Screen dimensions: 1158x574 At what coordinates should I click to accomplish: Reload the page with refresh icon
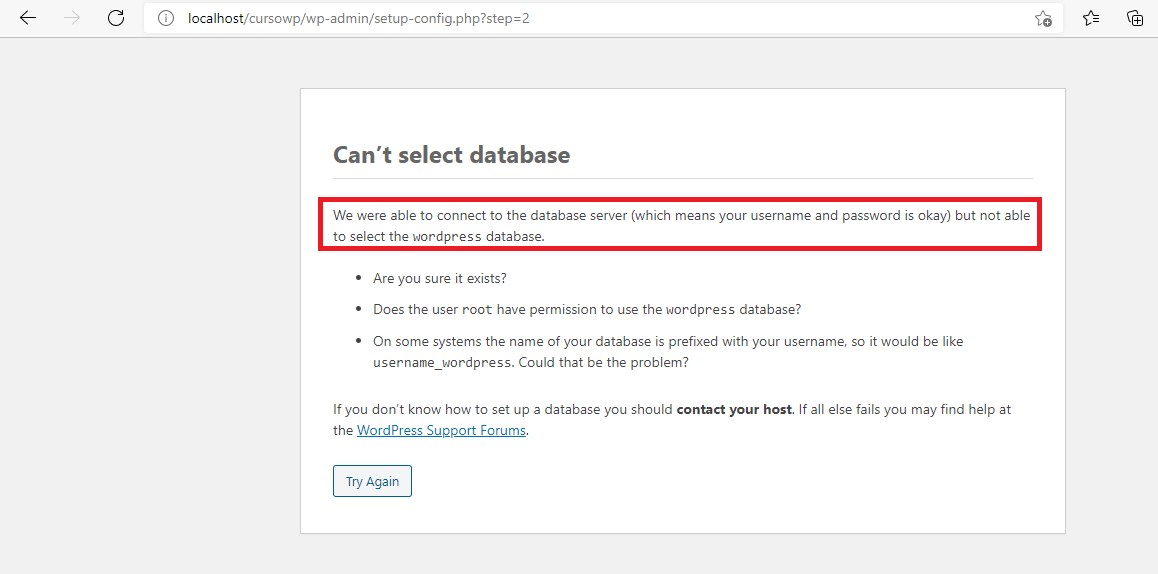tap(116, 18)
